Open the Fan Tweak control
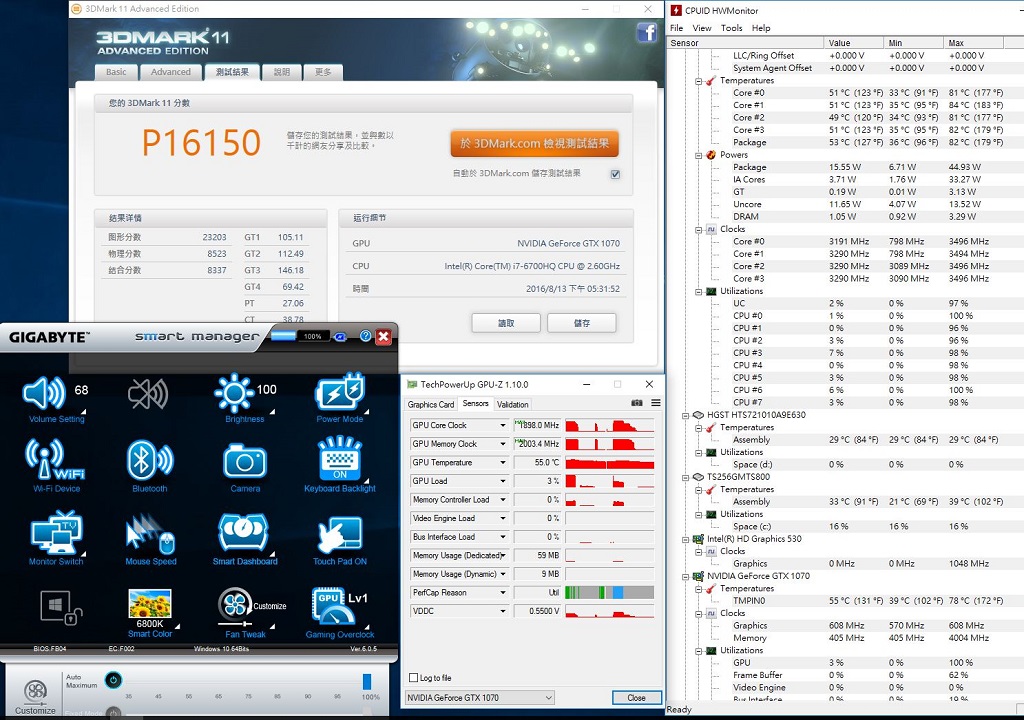 [x=235, y=606]
